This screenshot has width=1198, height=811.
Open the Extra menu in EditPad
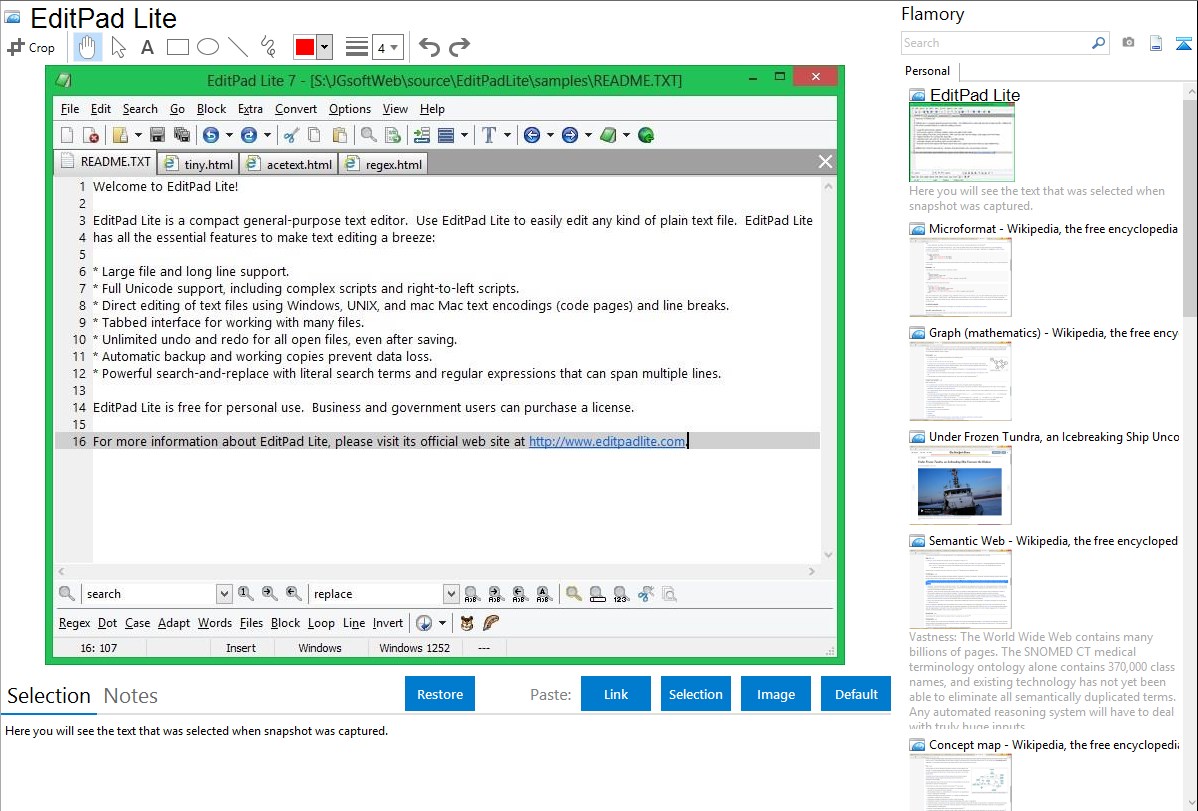[250, 109]
